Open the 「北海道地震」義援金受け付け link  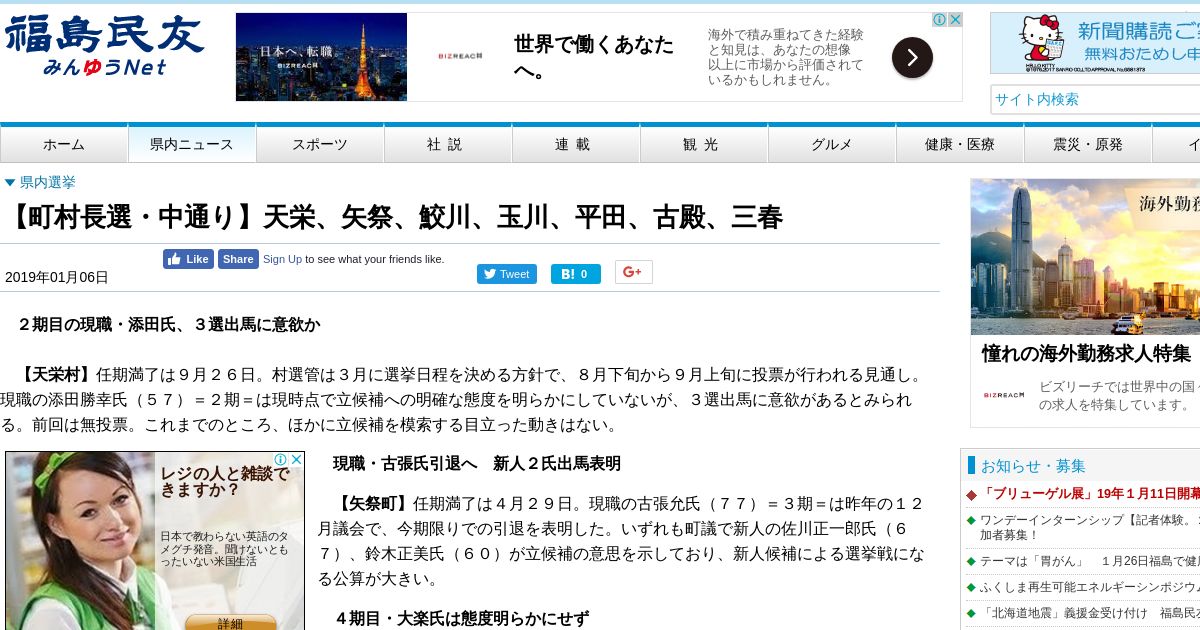(1090, 613)
